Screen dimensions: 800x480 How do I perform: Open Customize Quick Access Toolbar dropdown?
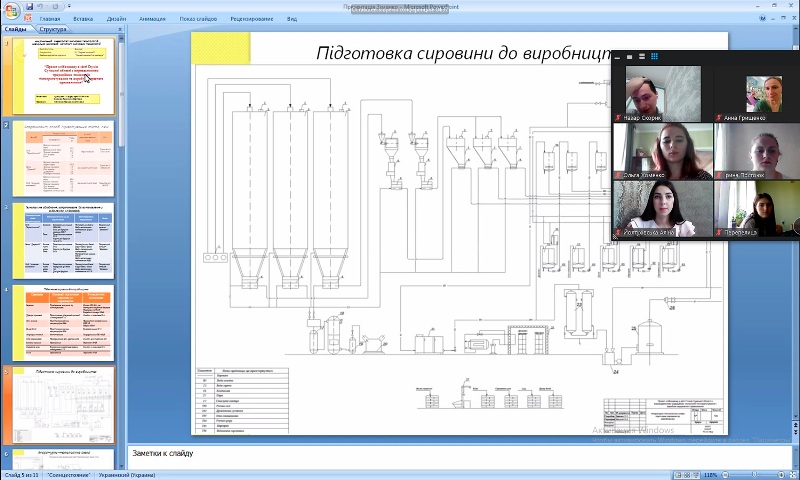click(69, 6)
